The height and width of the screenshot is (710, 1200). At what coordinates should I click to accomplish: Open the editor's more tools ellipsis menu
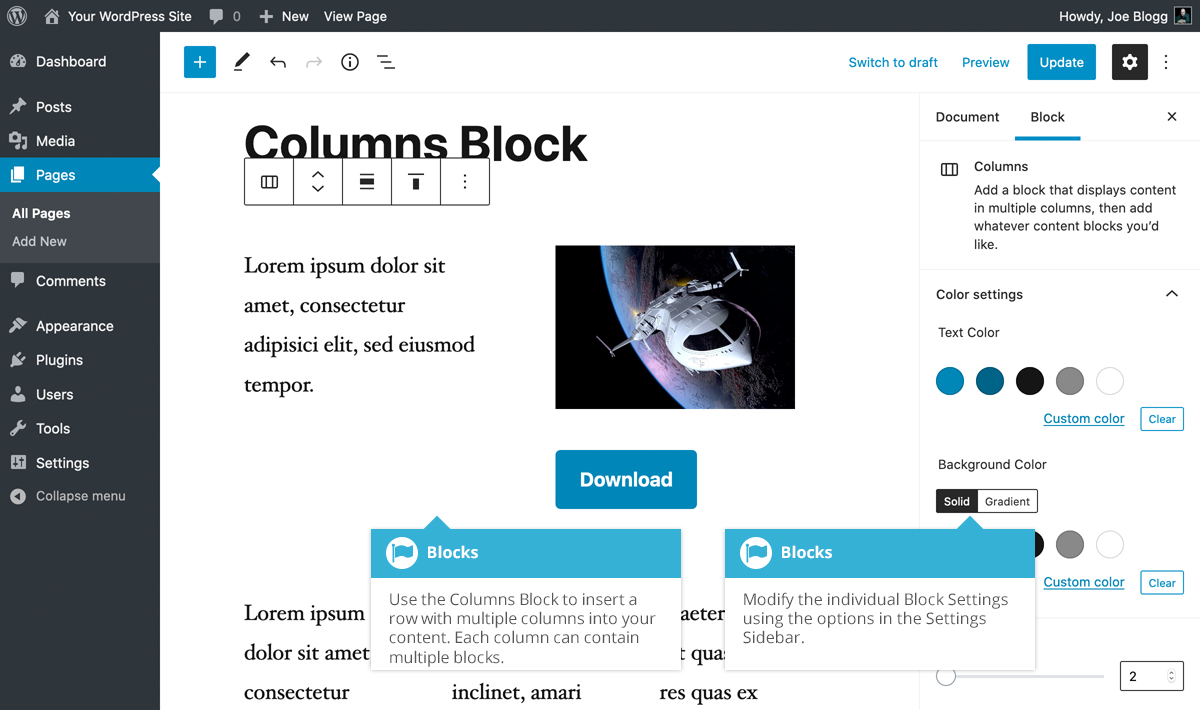(x=1166, y=62)
